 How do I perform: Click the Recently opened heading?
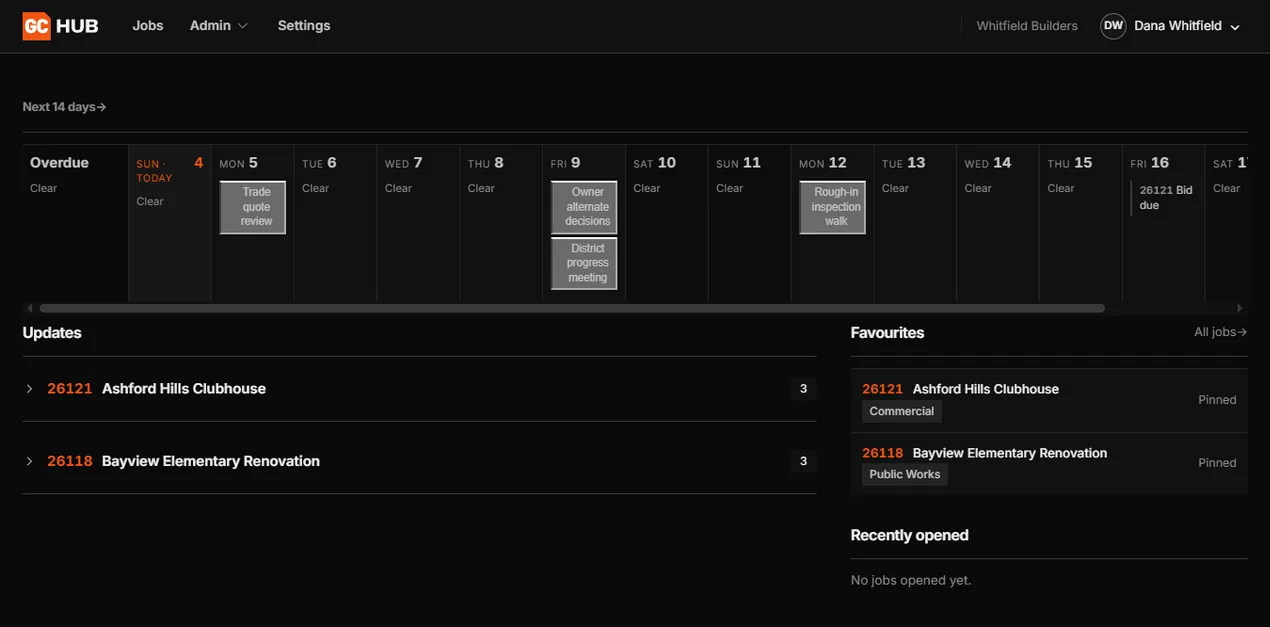[910, 535]
